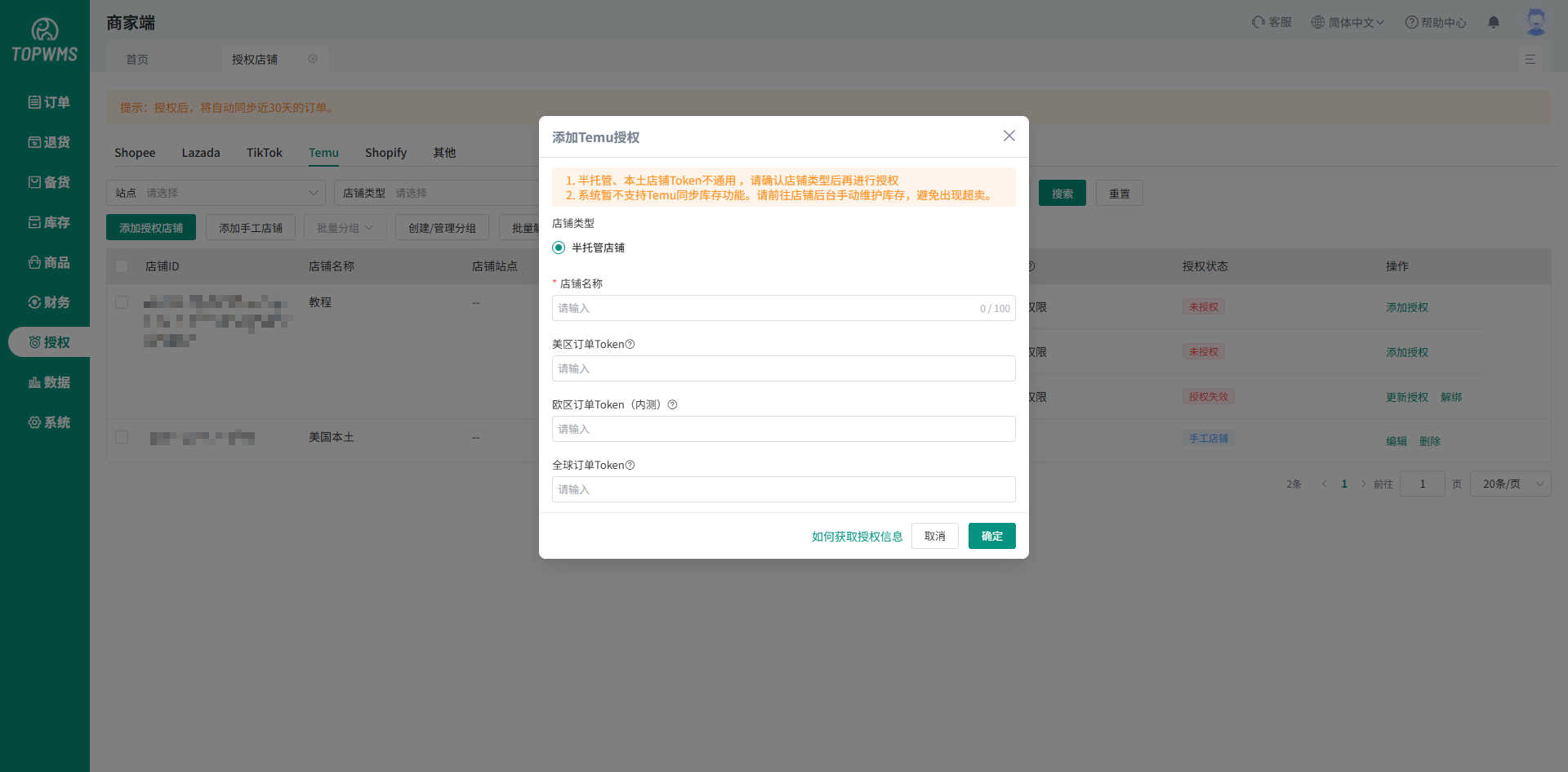The width and height of the screenshot is (1568, 772).
Task: Open the 首页 home tab
Action: (x=137, y=59)
